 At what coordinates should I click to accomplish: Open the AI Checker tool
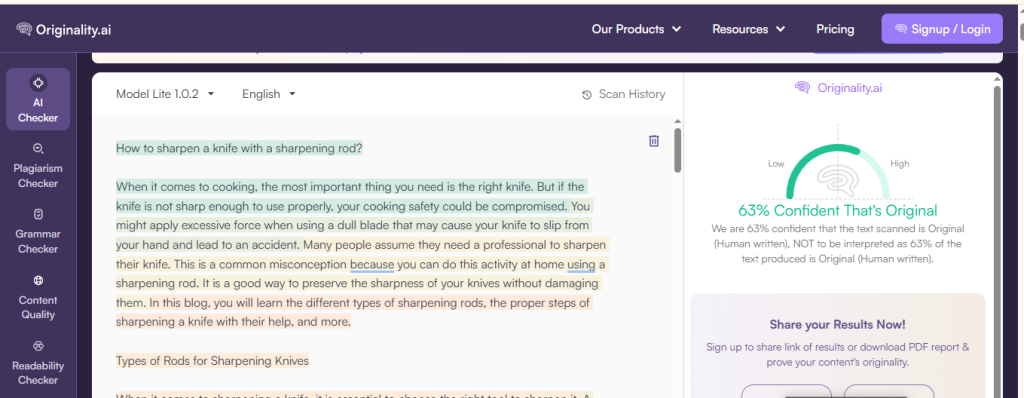coord(38,99)
